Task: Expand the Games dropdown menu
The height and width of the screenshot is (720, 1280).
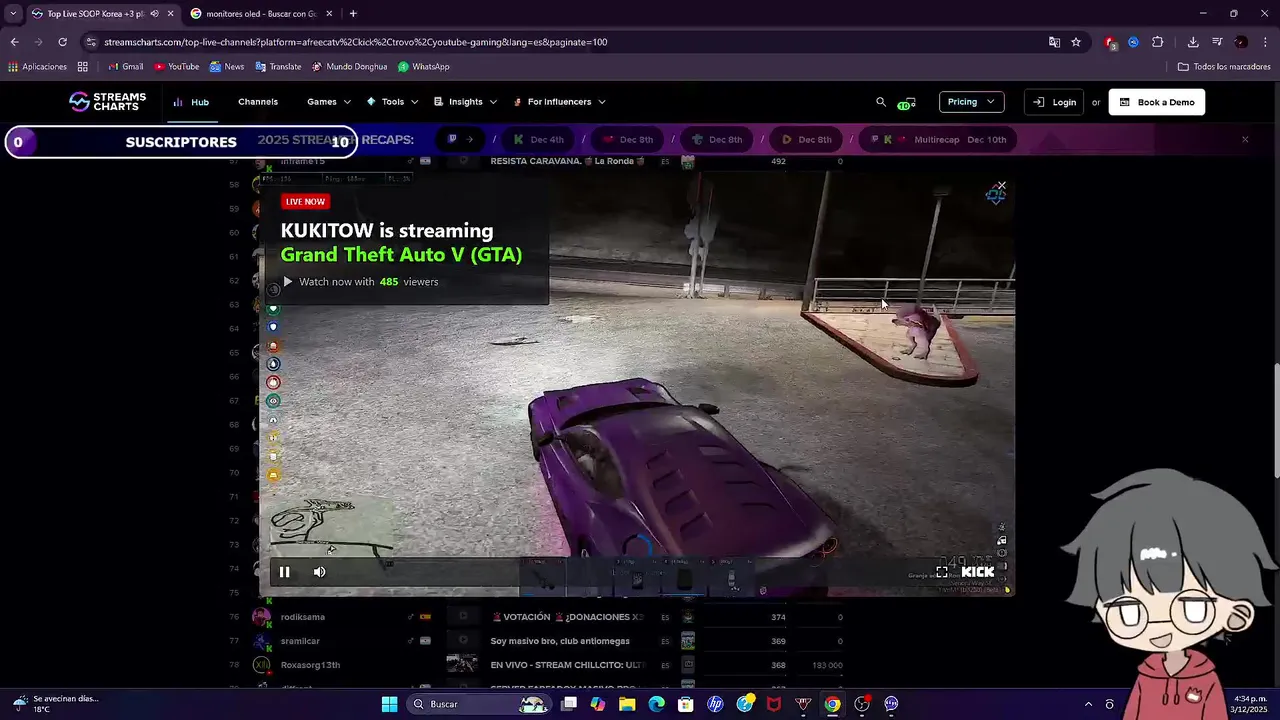Action: [x=329, y=102]
